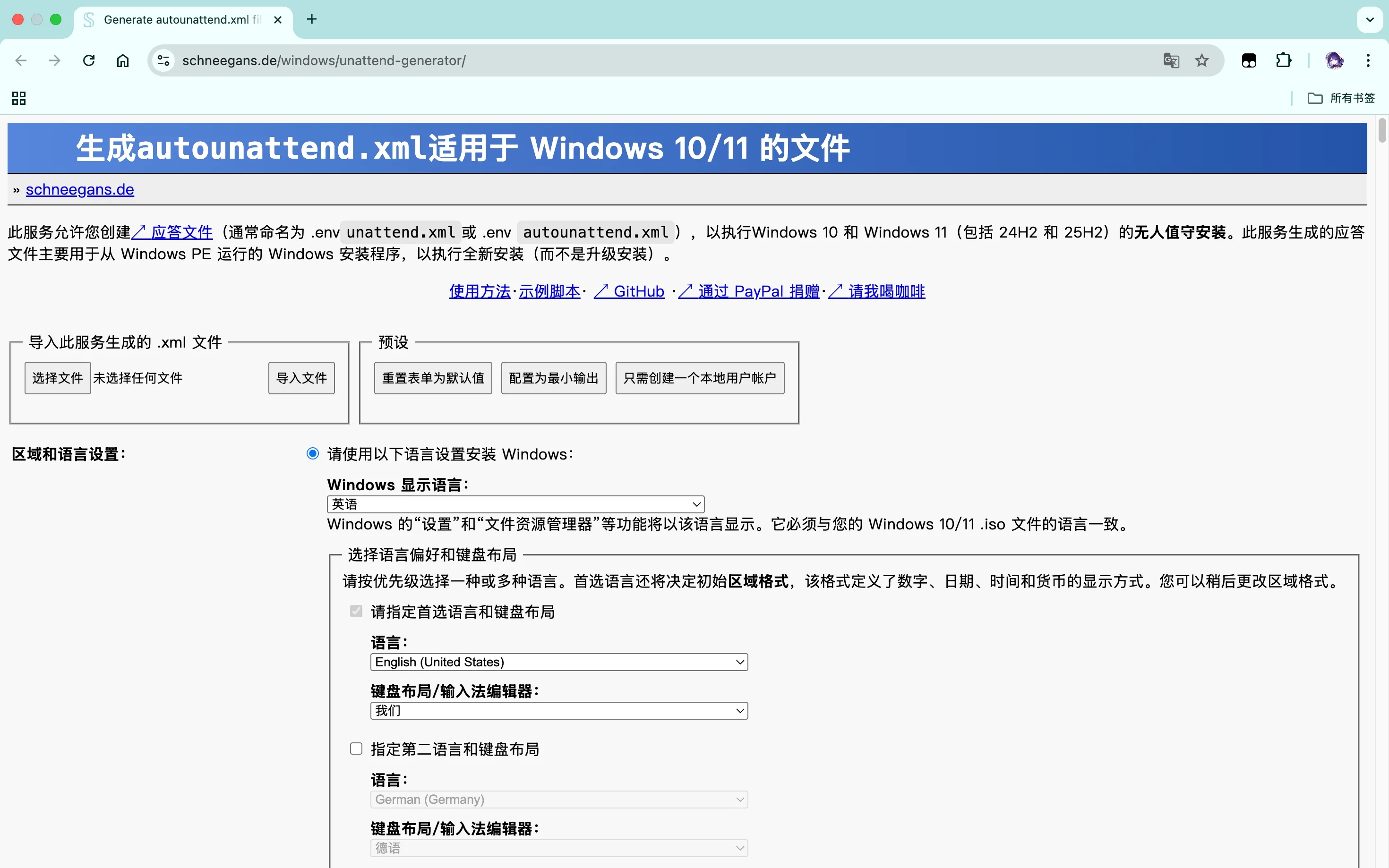Screen dimensions: 1389x868
Task: Open Google Translate in the address bar
Action: pos(1171,60)
